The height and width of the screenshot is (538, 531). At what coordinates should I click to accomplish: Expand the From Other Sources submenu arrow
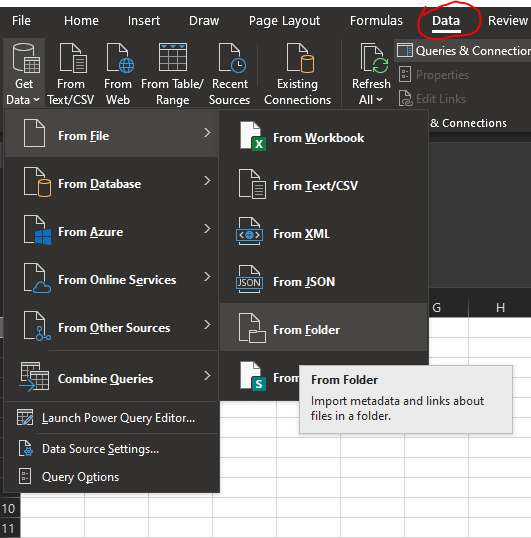pos(207,325)
